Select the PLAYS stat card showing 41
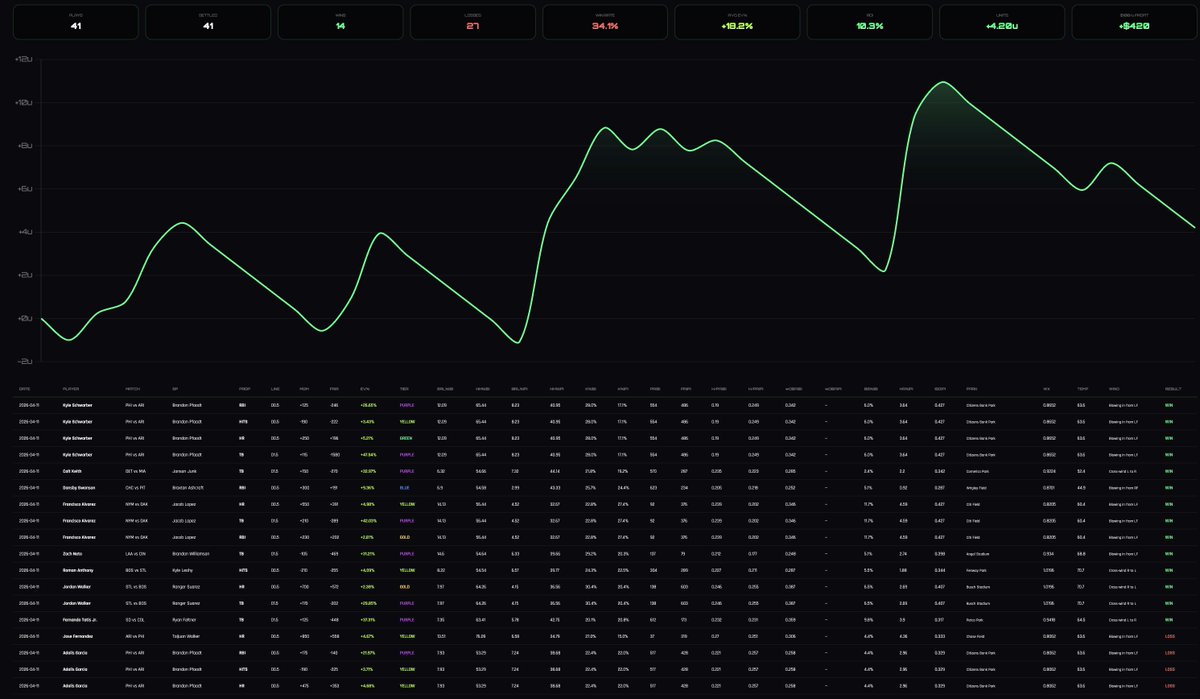Image resolution: width=1200 pixels, height=699 pixels. (76, 22)
